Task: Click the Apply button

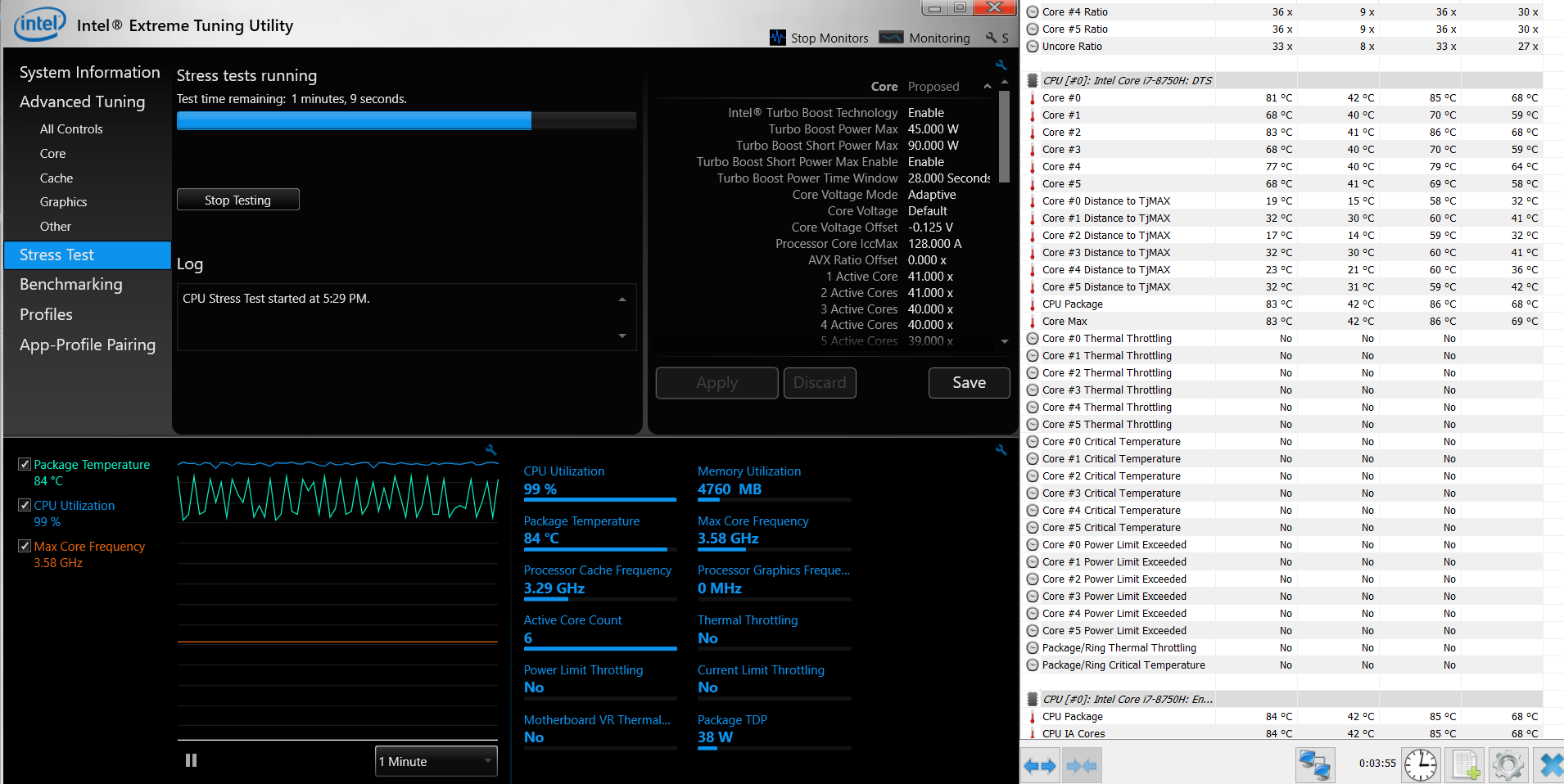Action: [717, 382]
